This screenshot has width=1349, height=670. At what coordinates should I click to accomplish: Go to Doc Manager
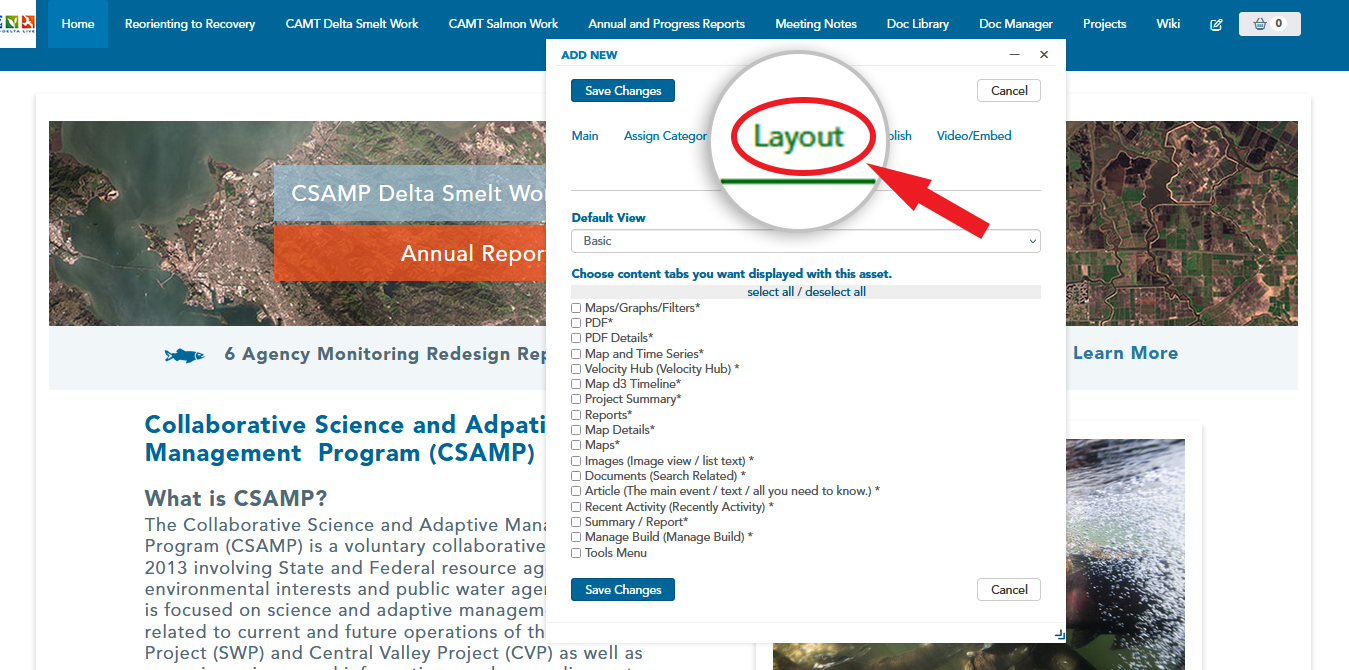[1016, 24]
